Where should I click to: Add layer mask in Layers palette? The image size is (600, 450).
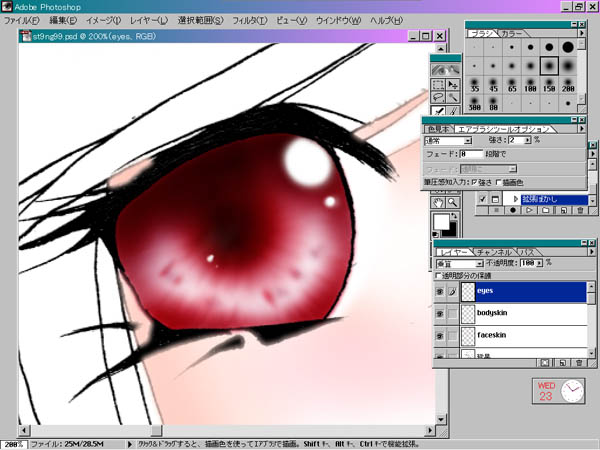tap(545, 363)
